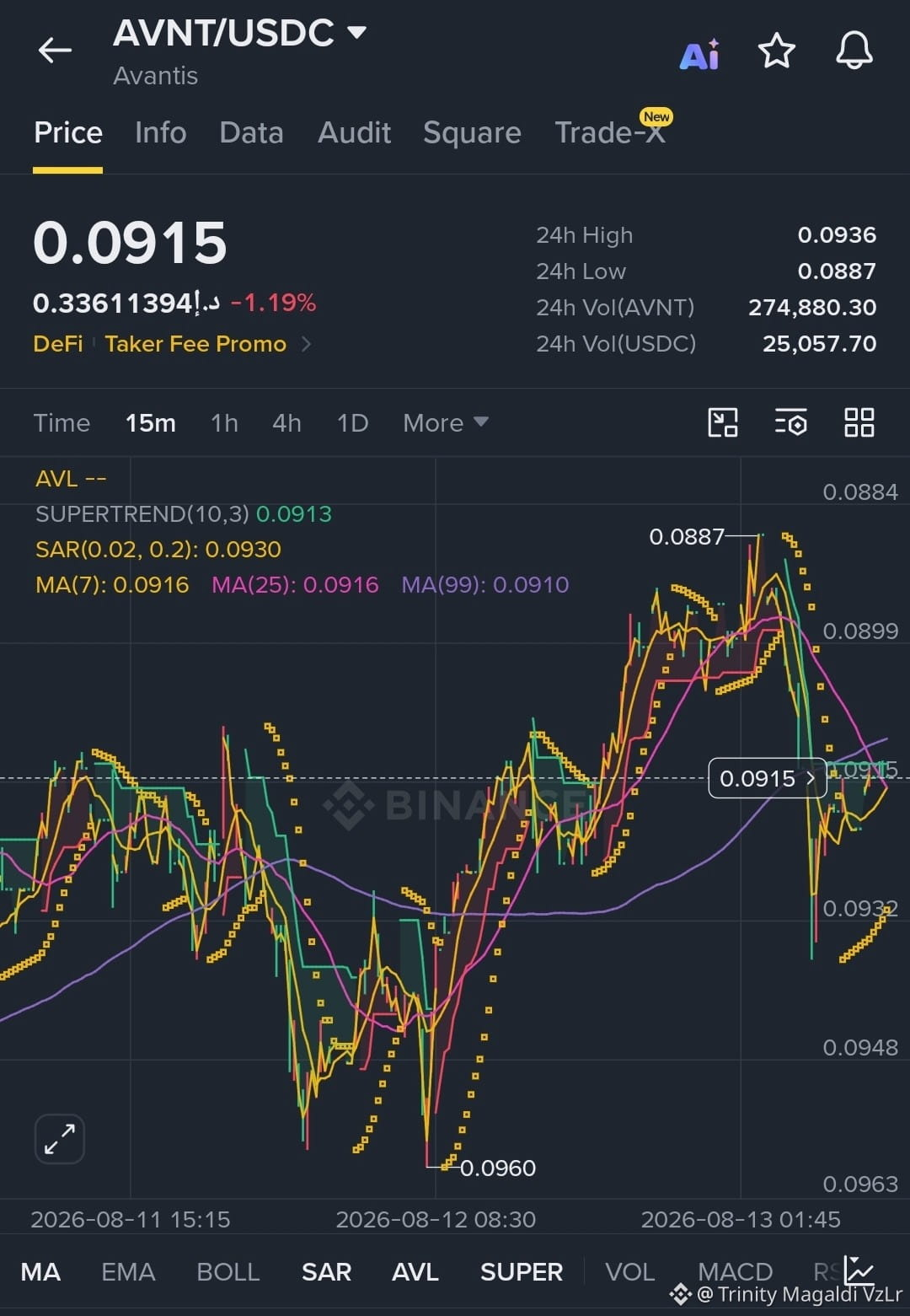Switch to the Data tab
The height and width of the screenshot is (1316, 910).
point(251,133)
